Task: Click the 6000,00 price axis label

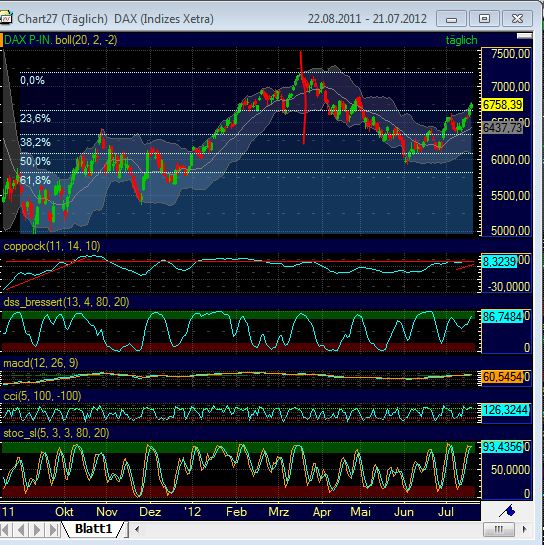Action: (x=511, y=160)
